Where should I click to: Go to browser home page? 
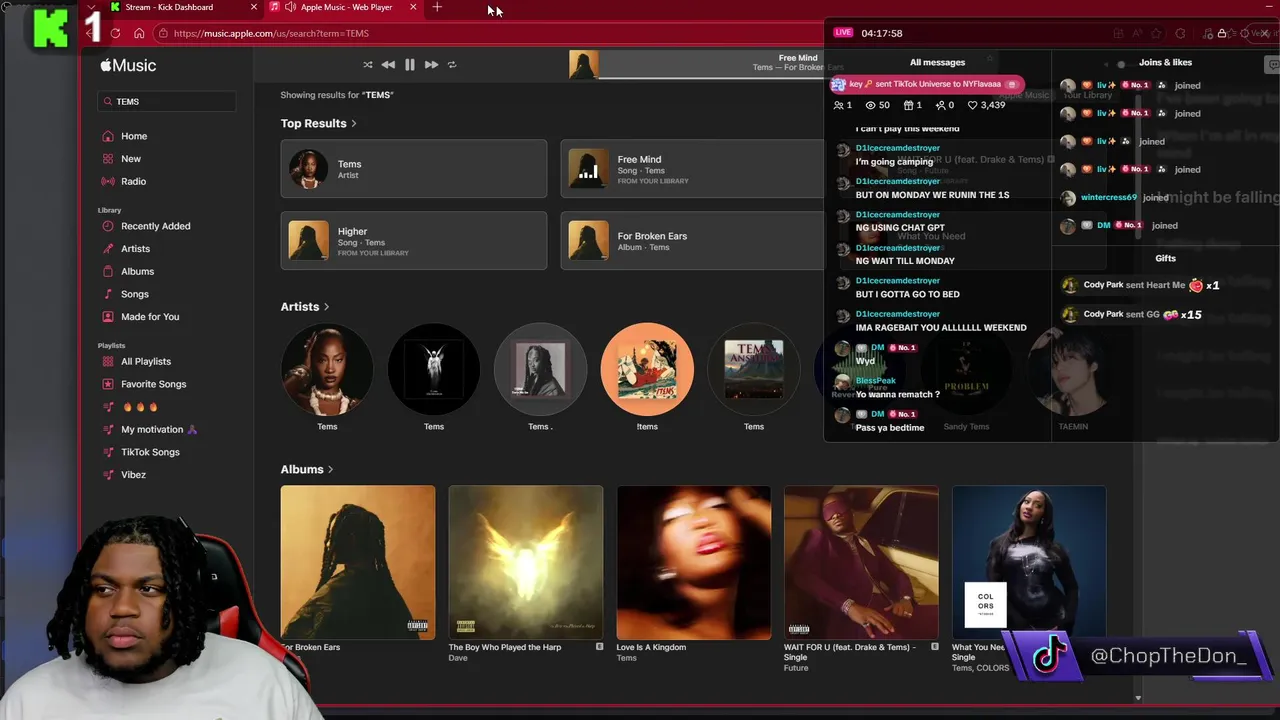pyautogui.click(x=139, y=33)
